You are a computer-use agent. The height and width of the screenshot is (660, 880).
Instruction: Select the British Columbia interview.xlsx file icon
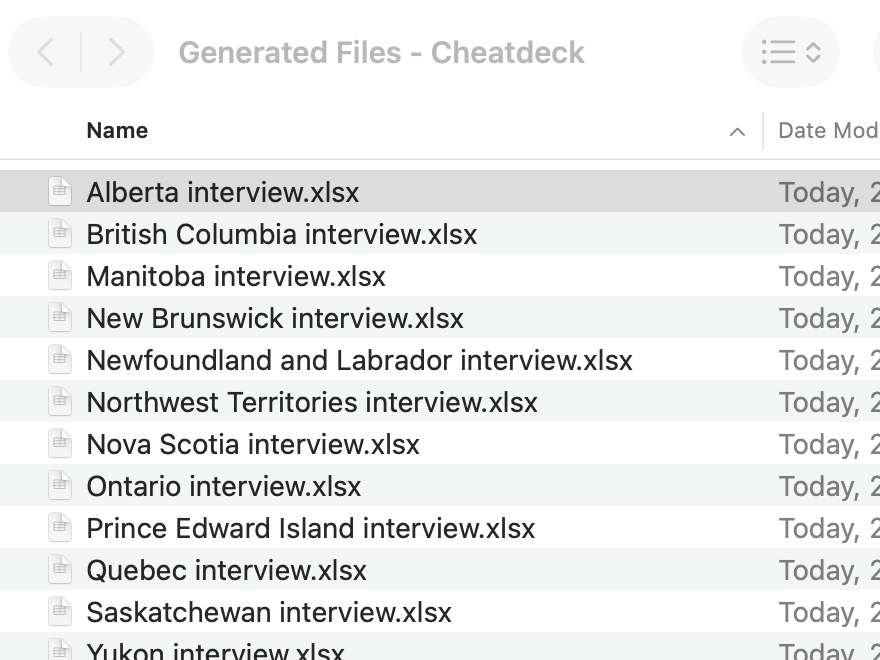[61, 234]
